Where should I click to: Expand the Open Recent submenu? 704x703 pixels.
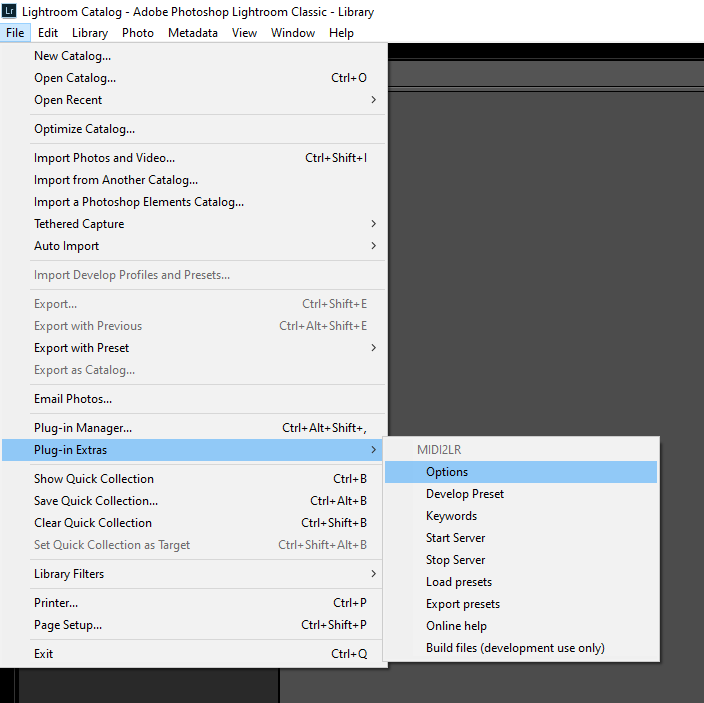tap(194, 100)
